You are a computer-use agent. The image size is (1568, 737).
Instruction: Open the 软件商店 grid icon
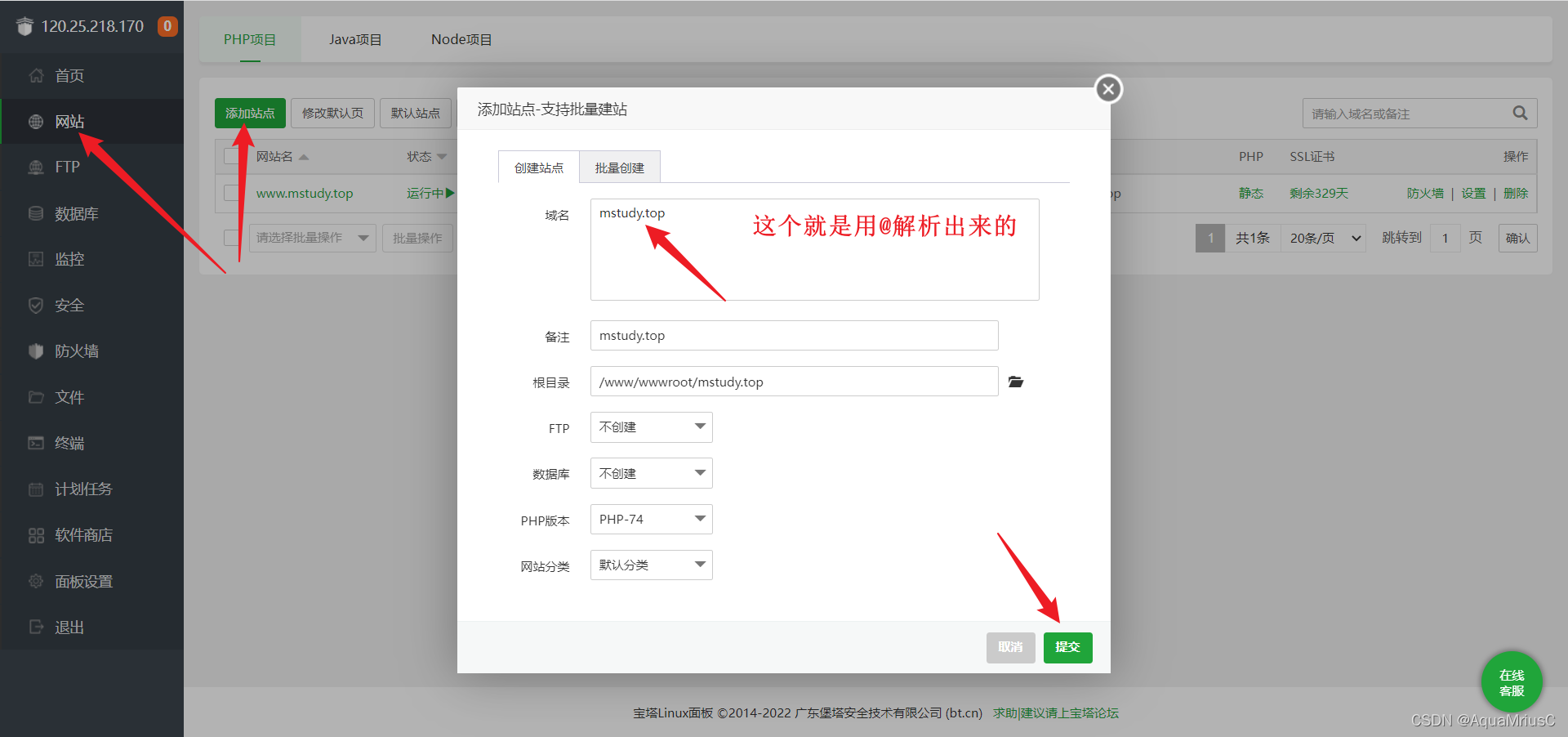click(x=36, y=535)
